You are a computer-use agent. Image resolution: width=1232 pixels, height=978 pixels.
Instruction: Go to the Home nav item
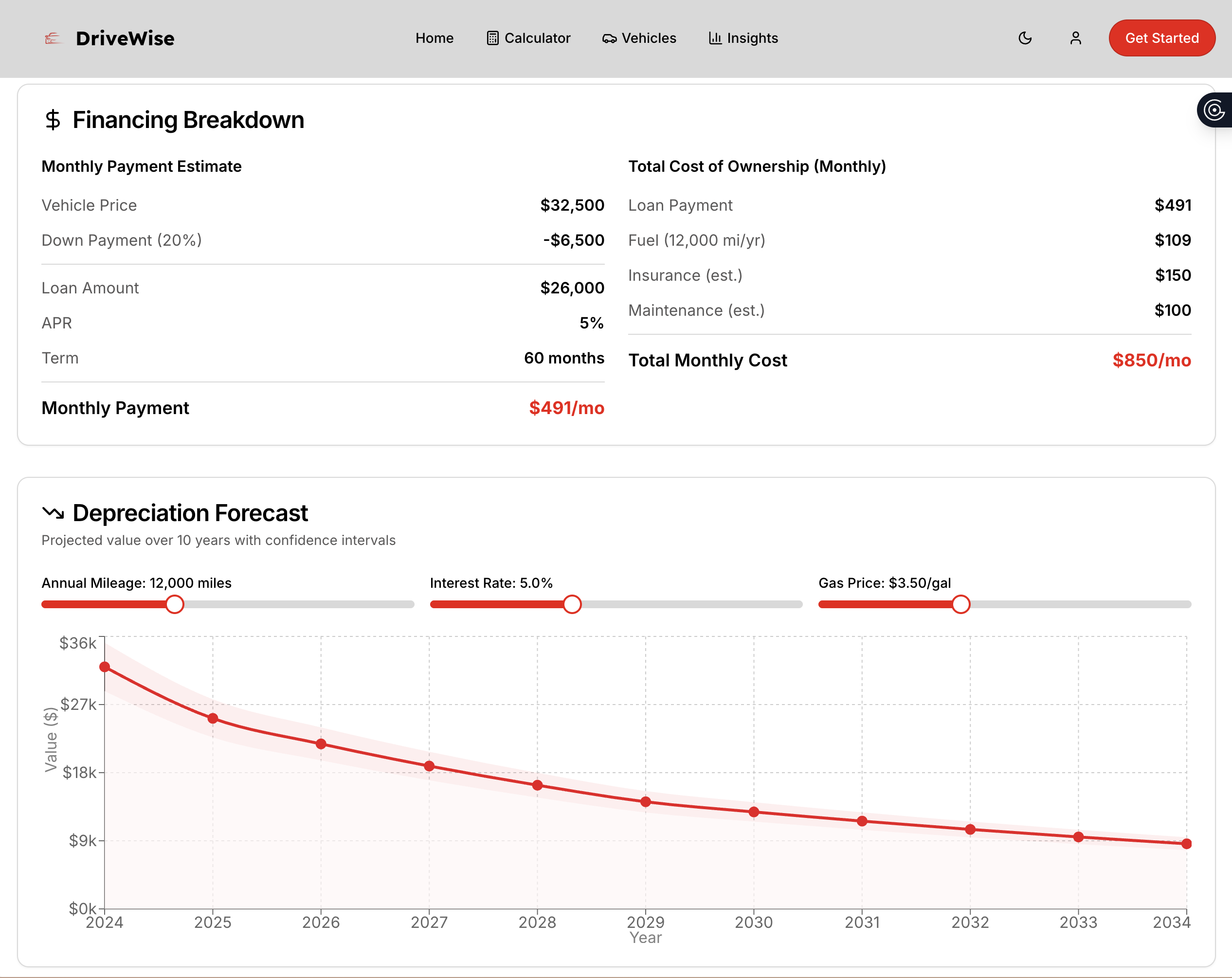(435, 38)
